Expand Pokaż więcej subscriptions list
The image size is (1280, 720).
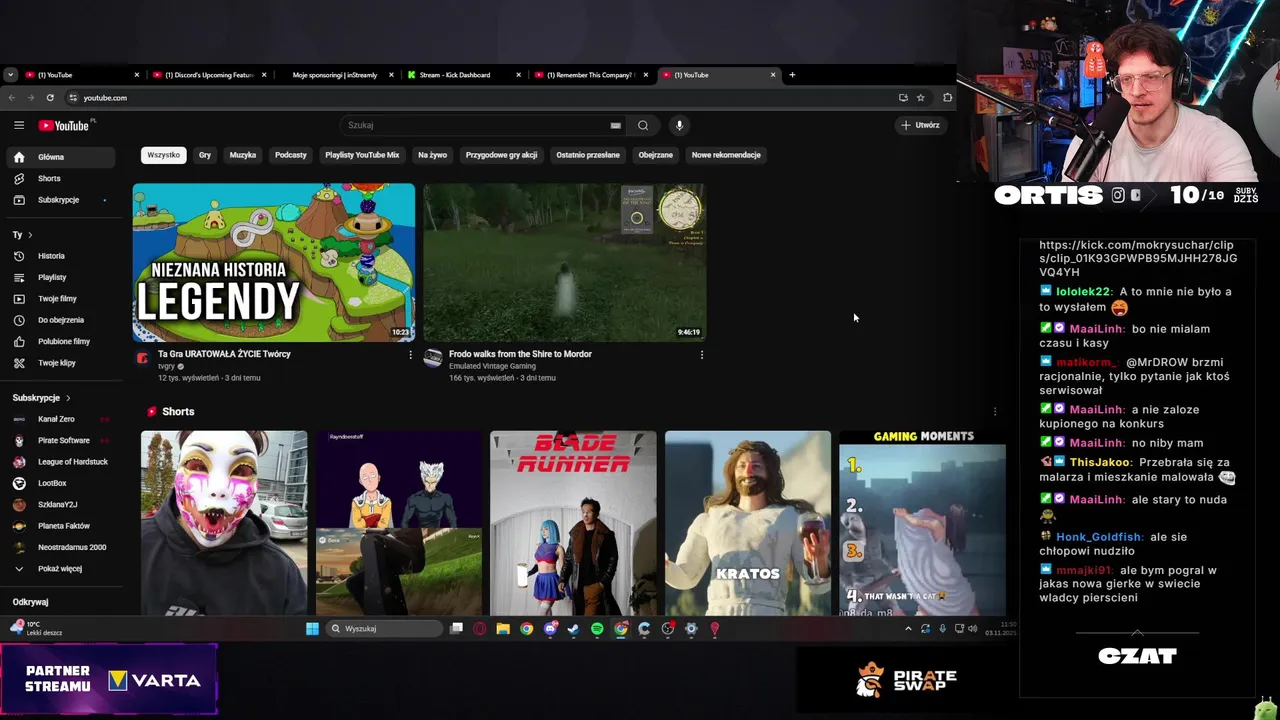pyautogui.click(x=62, y=569)
